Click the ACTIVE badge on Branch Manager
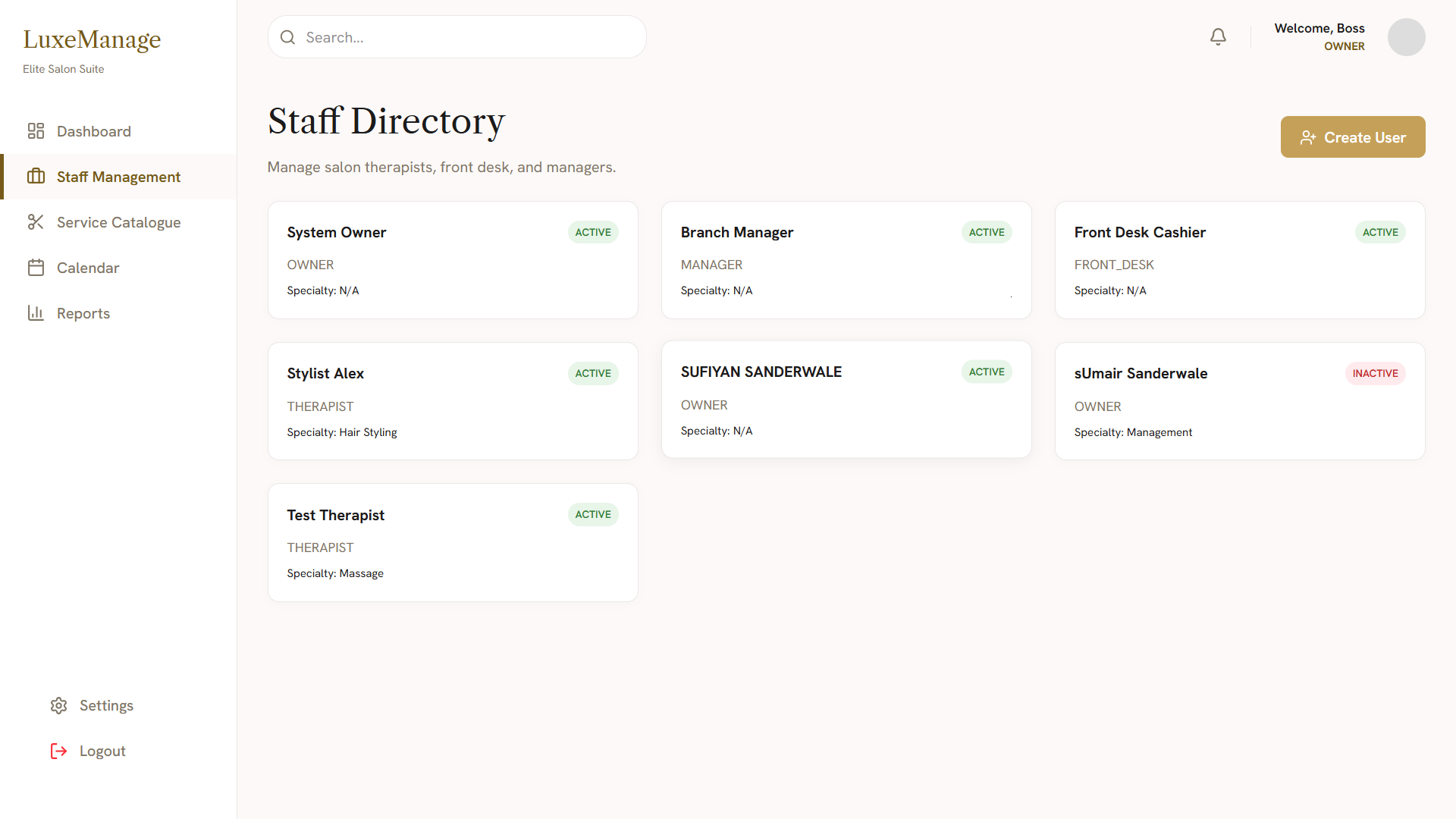 click(987, 233)
